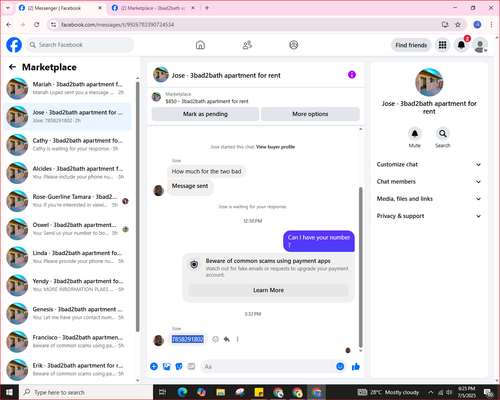The image size is (500, 400).
Task: Click the chat area vertical scrollbar
Action: [x=360, y=267]
